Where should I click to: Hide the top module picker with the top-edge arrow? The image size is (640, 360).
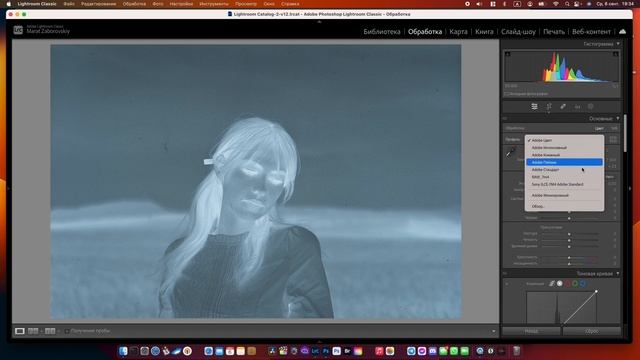320,22
